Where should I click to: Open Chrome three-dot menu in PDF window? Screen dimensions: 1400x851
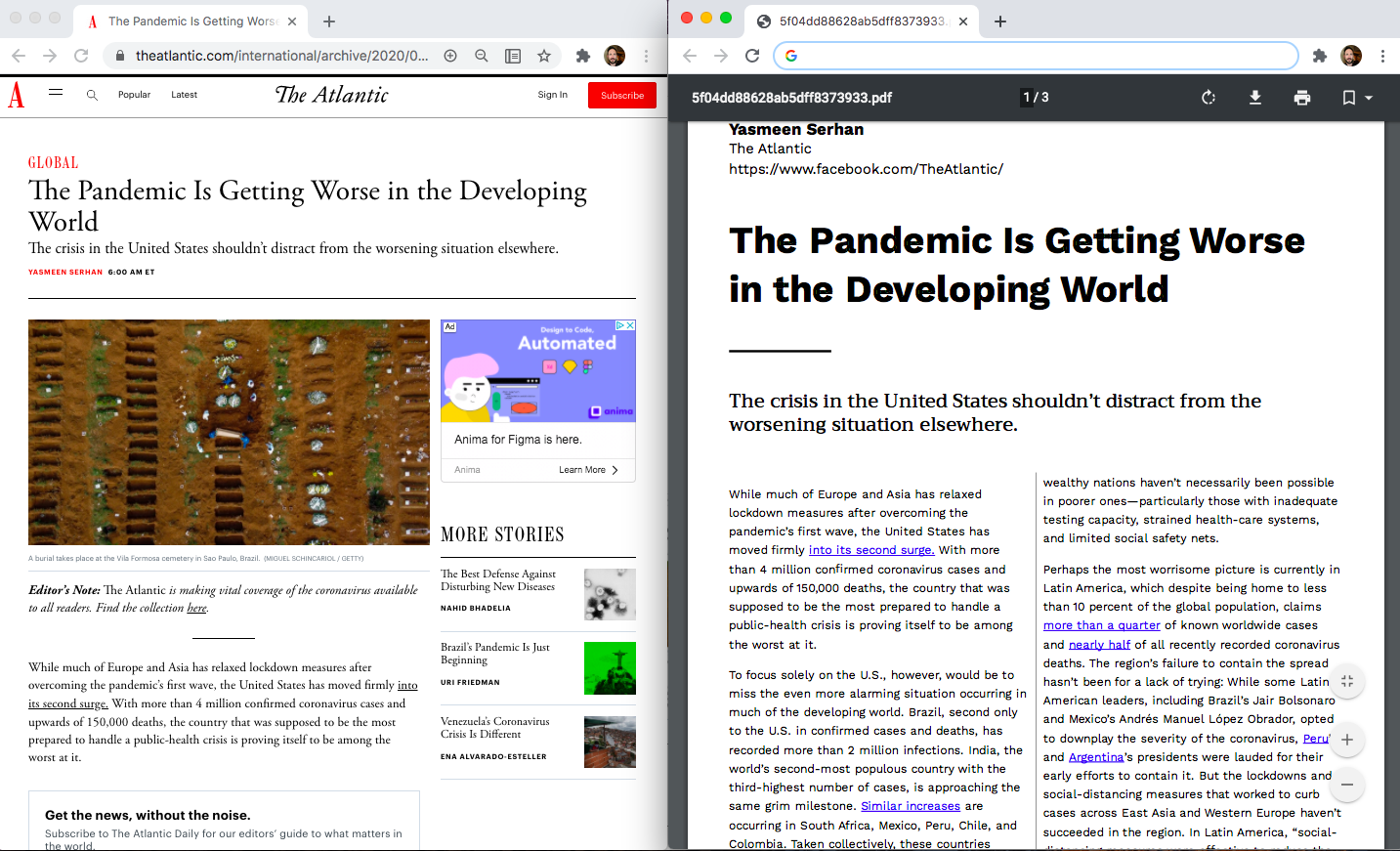tap(1382, 56)
